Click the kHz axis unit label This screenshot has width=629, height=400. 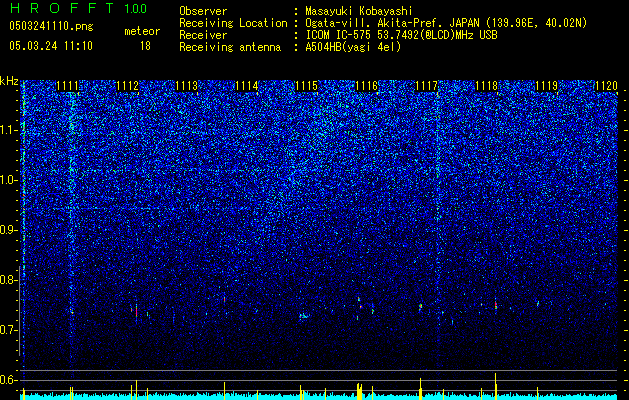tap(9, 81)
